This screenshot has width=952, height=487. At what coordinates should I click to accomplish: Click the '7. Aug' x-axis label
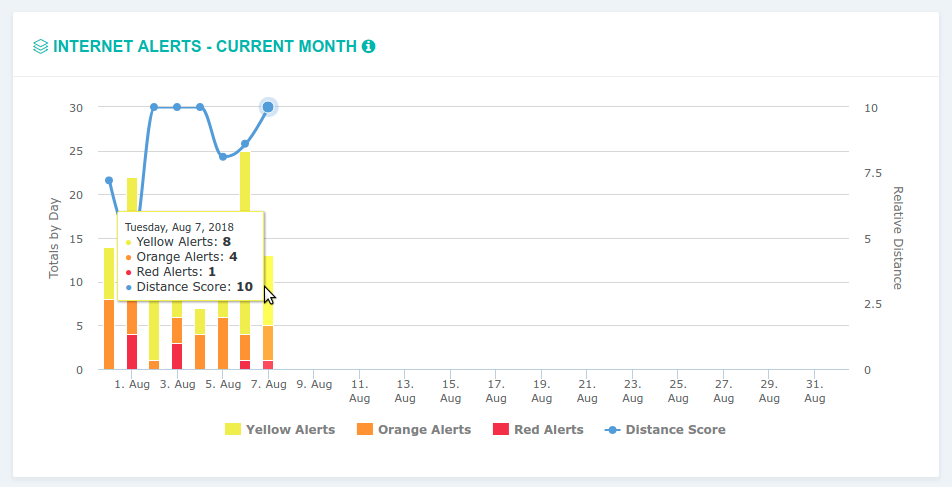click(268, 384)
